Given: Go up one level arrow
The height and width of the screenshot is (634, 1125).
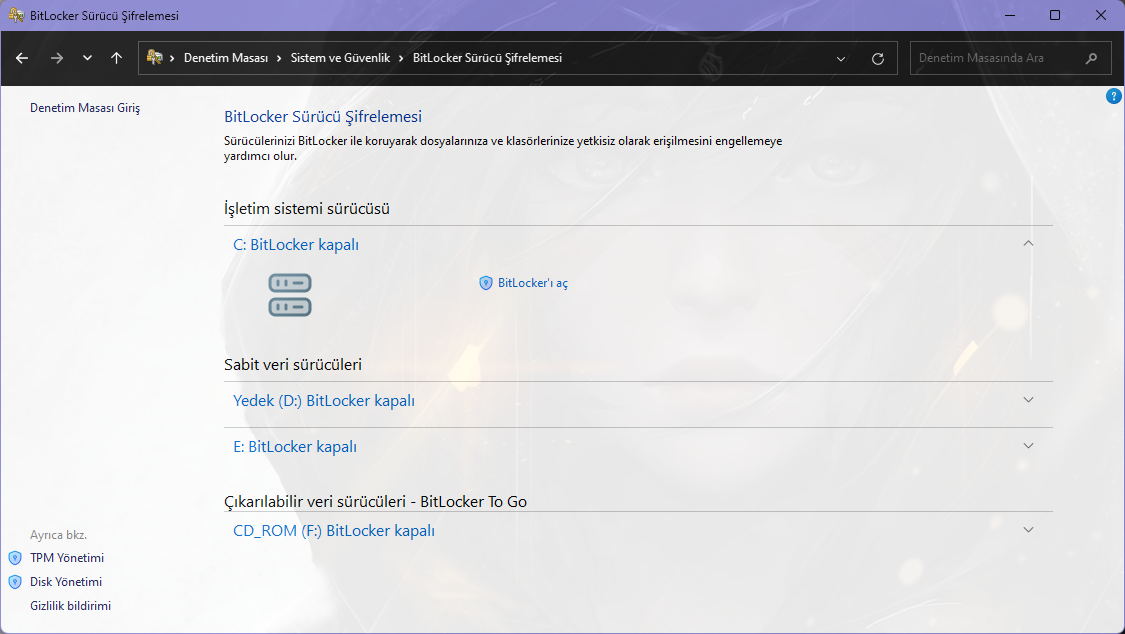Looking at the screenshot, I should [116, 58].
